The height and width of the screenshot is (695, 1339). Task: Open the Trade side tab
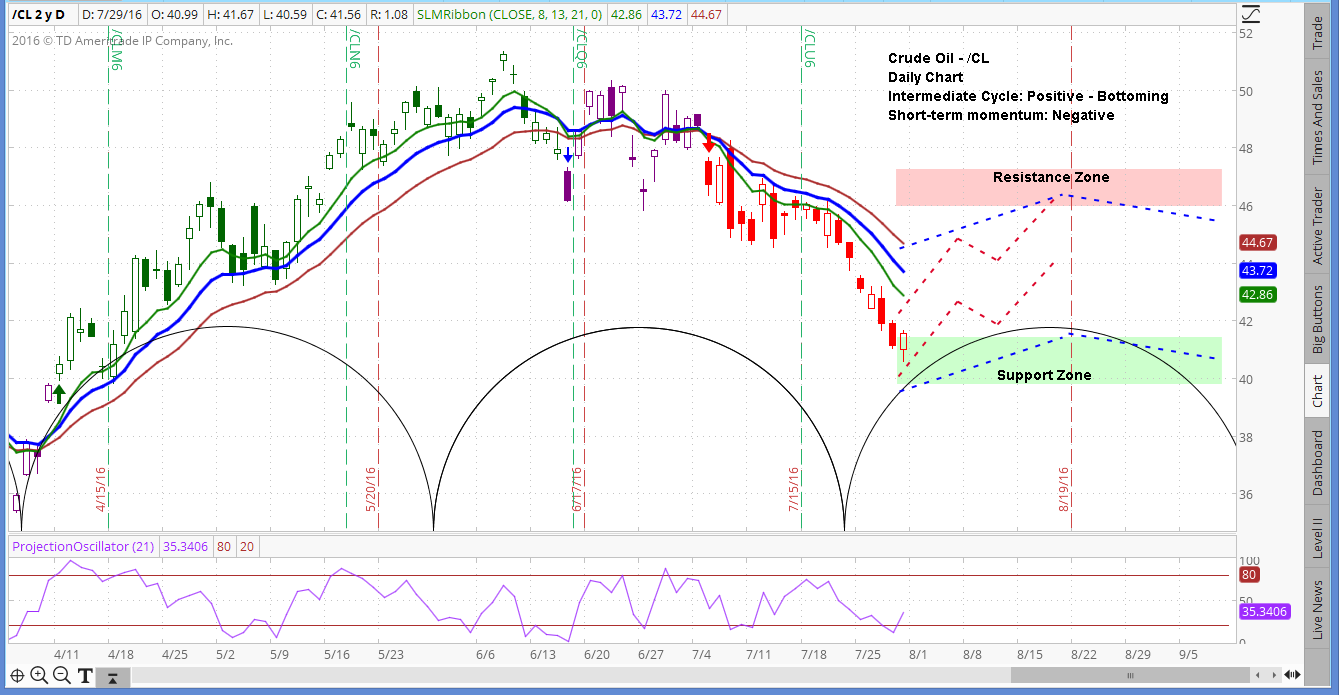coord(1318,32)
